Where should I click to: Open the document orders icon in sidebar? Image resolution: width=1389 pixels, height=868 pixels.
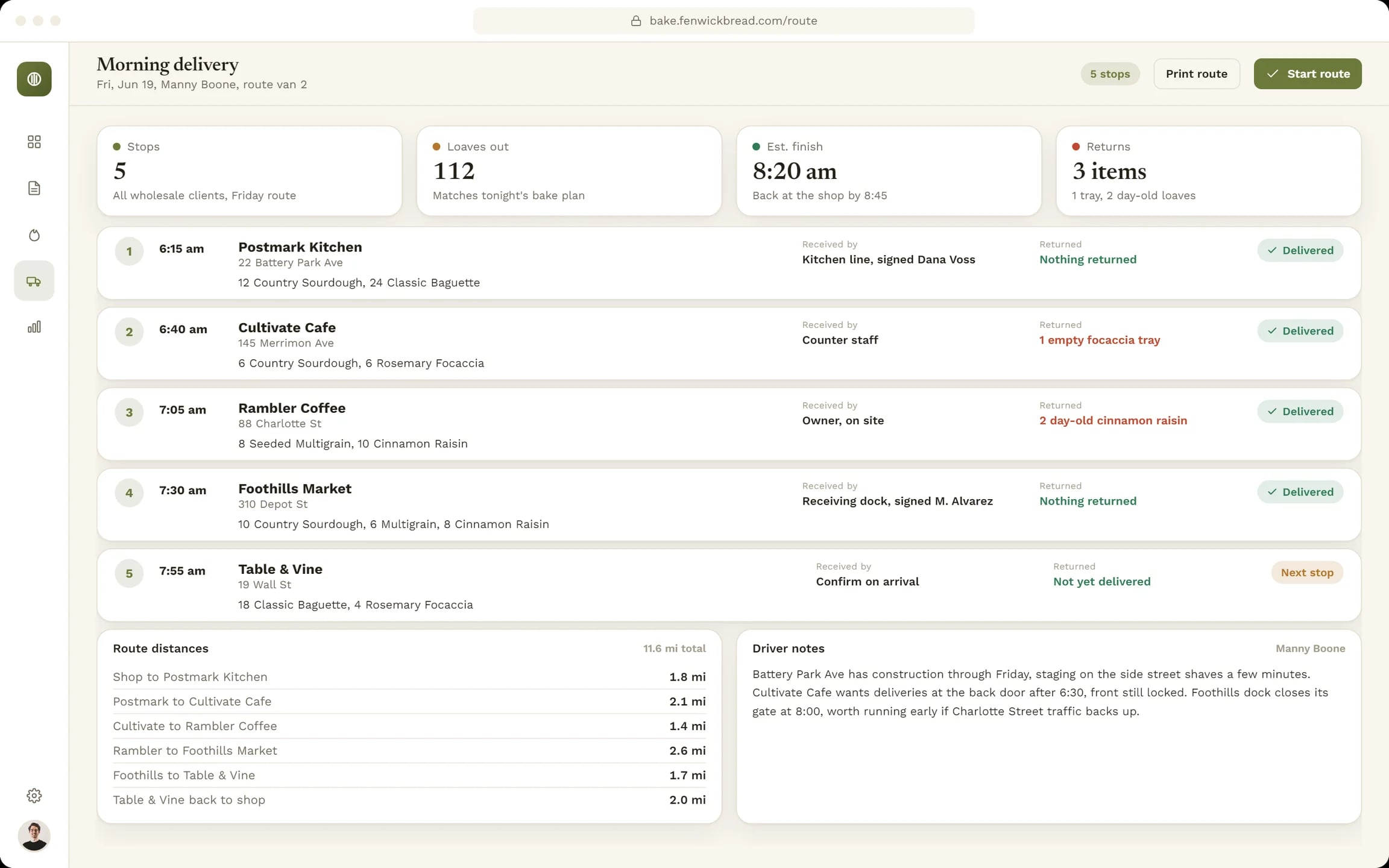tap(34, 188)
